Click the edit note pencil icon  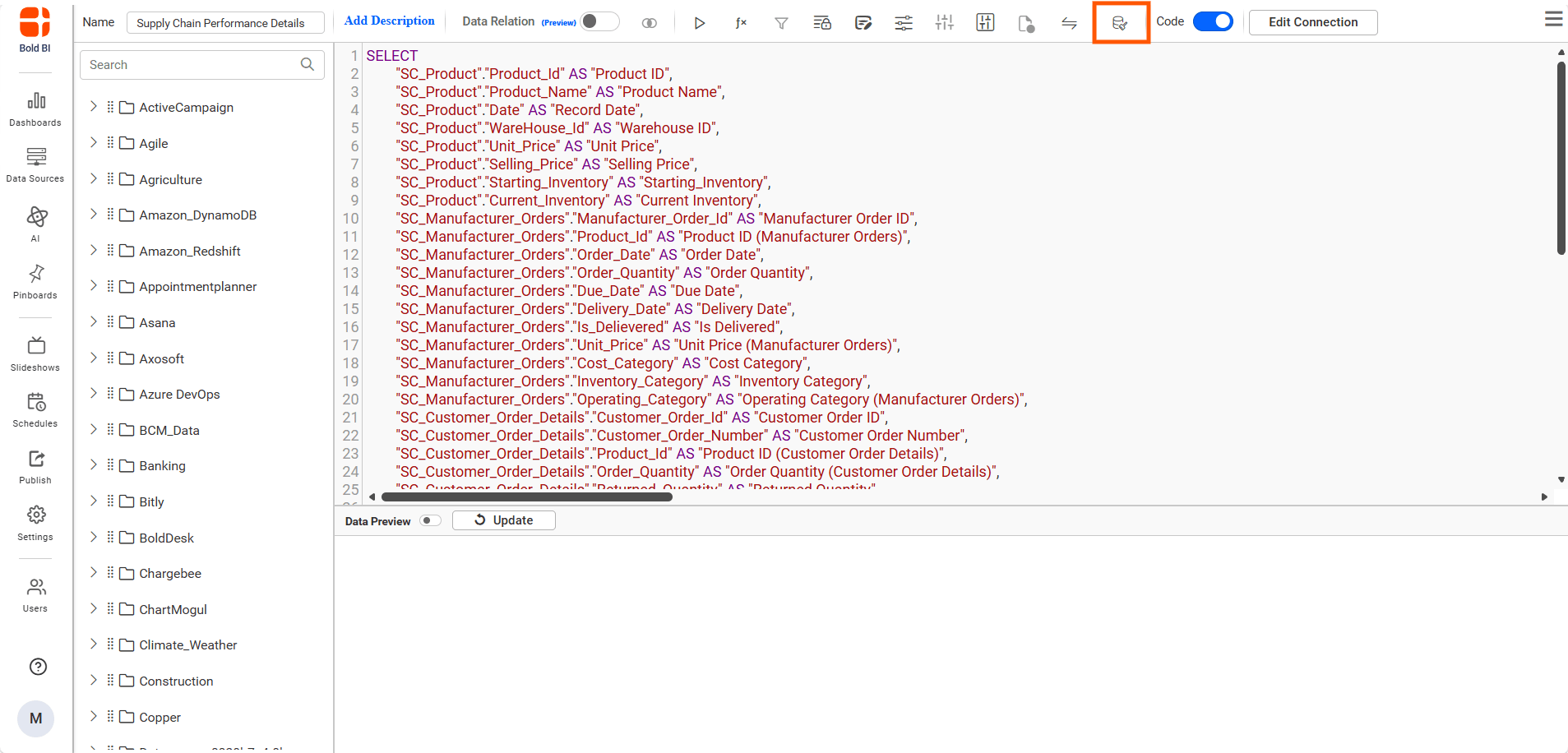(863, 23)
